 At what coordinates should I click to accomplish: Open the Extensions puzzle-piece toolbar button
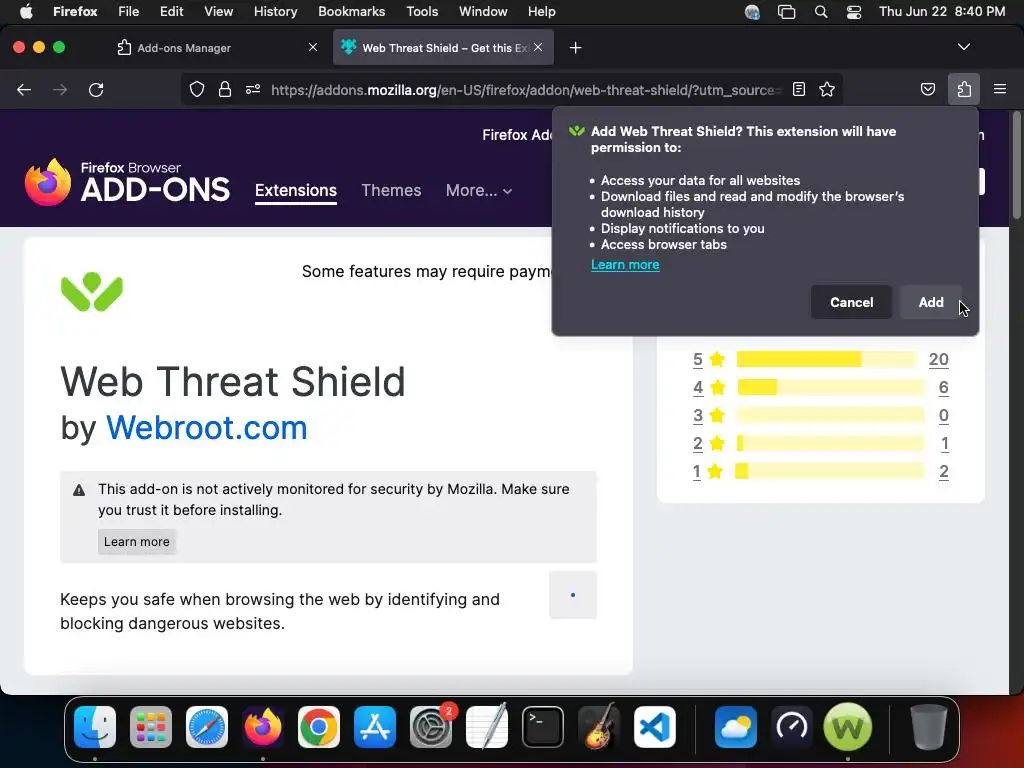pos(964,89)
